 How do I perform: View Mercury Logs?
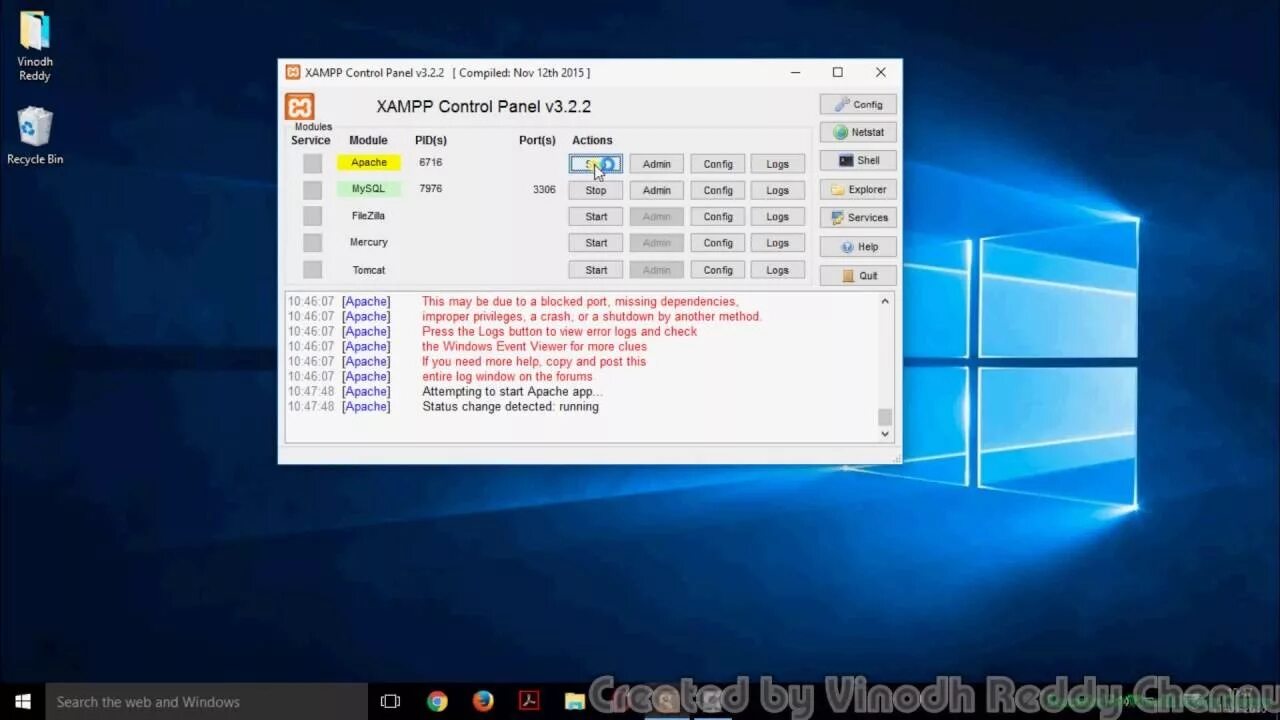[x=778, y=243]
